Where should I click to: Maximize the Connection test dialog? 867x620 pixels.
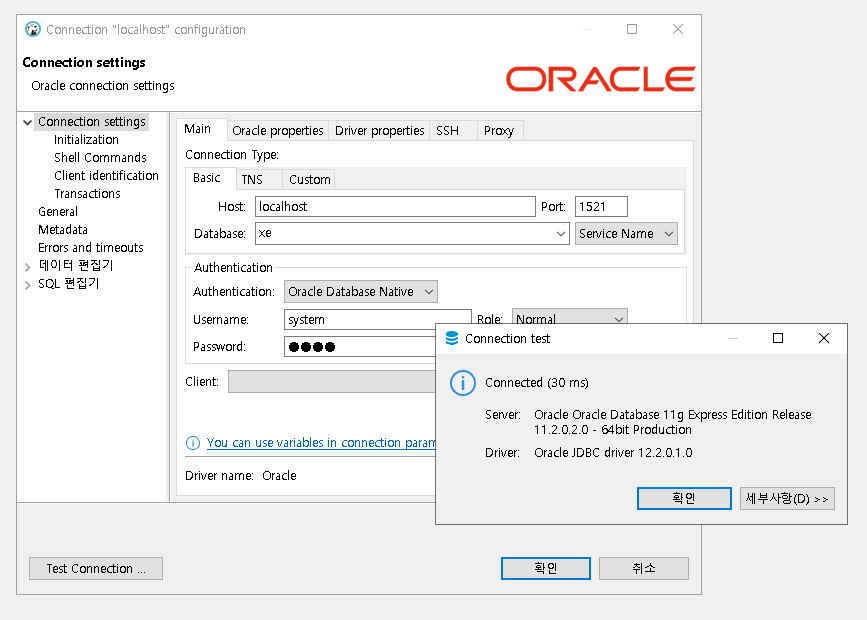click(x=778, y=338)
